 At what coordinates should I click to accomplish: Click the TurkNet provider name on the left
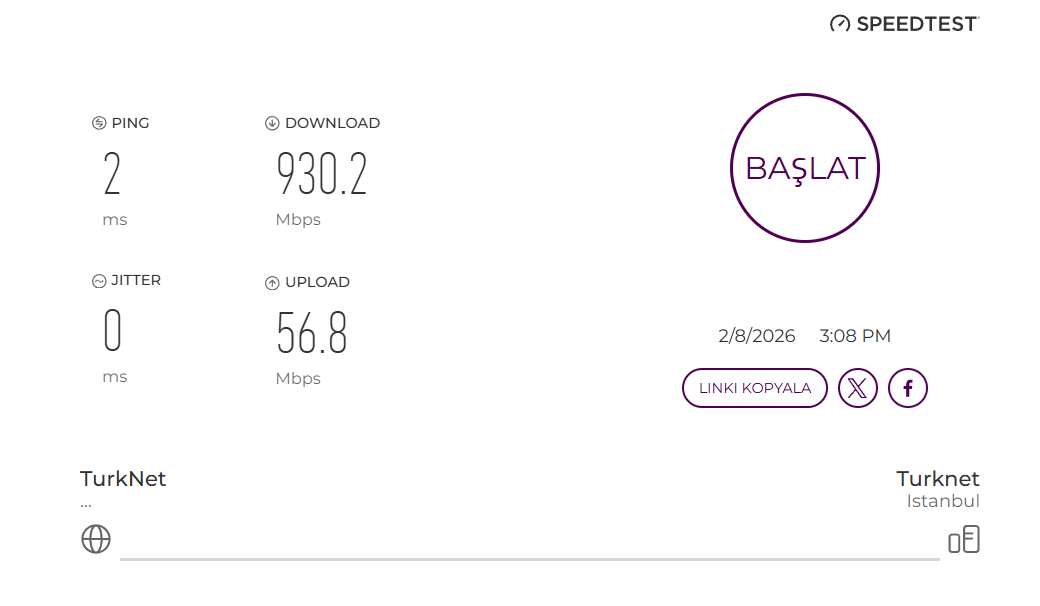tap(123, 479)
